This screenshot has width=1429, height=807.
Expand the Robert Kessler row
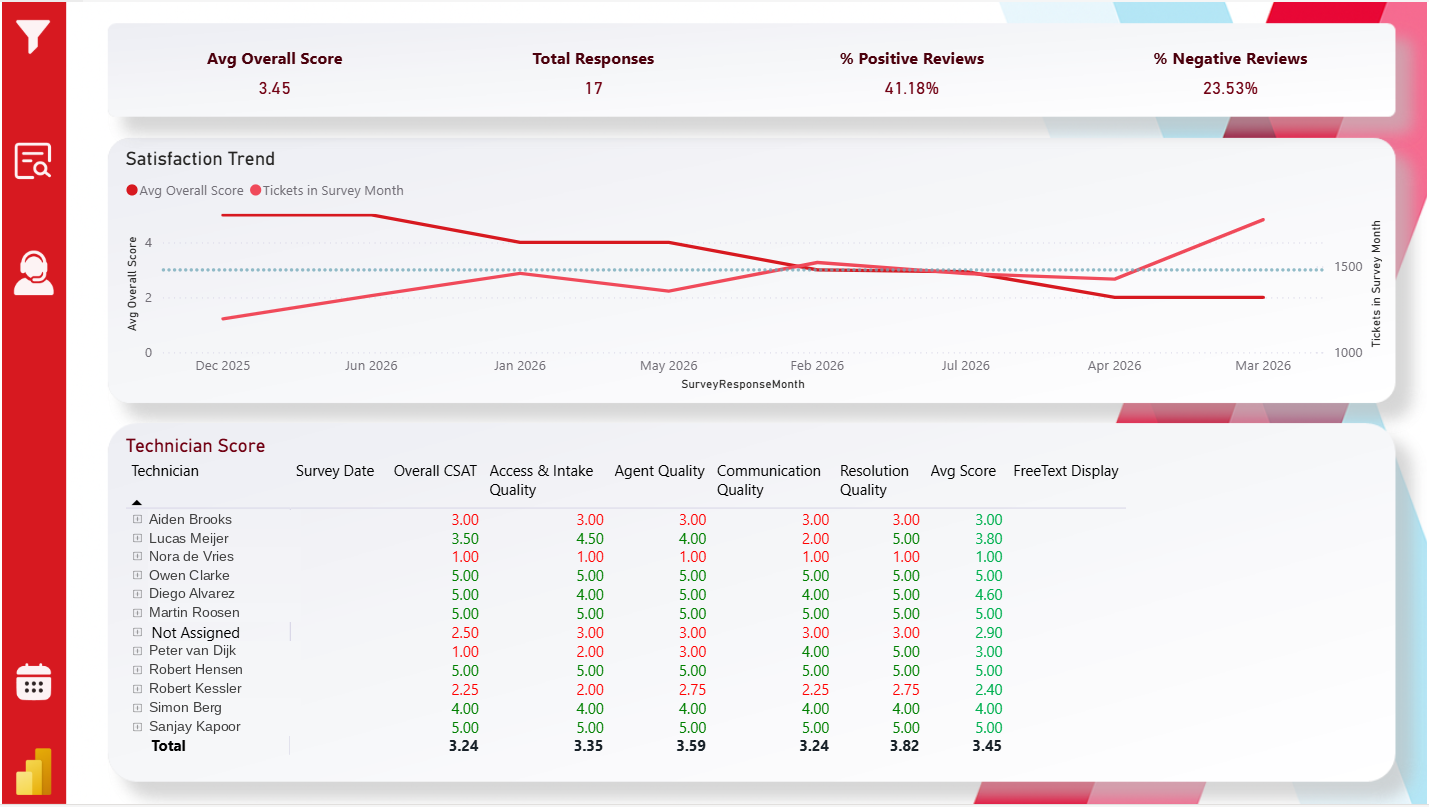point(137,689)
